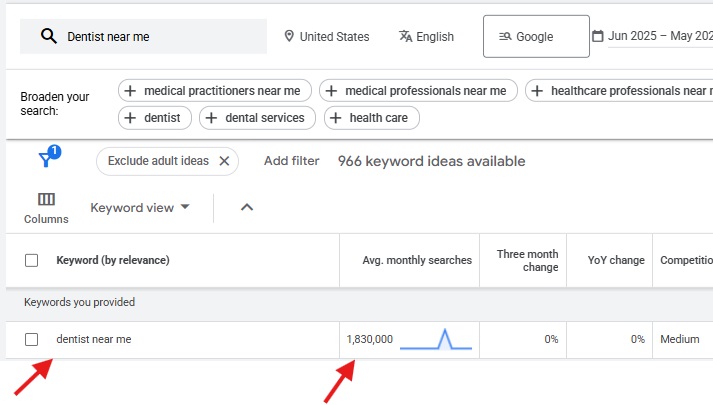The height and width of the screenshot is (405, 713).
Task: Collapse the panel with the up chevron
Action: [246, 207]
